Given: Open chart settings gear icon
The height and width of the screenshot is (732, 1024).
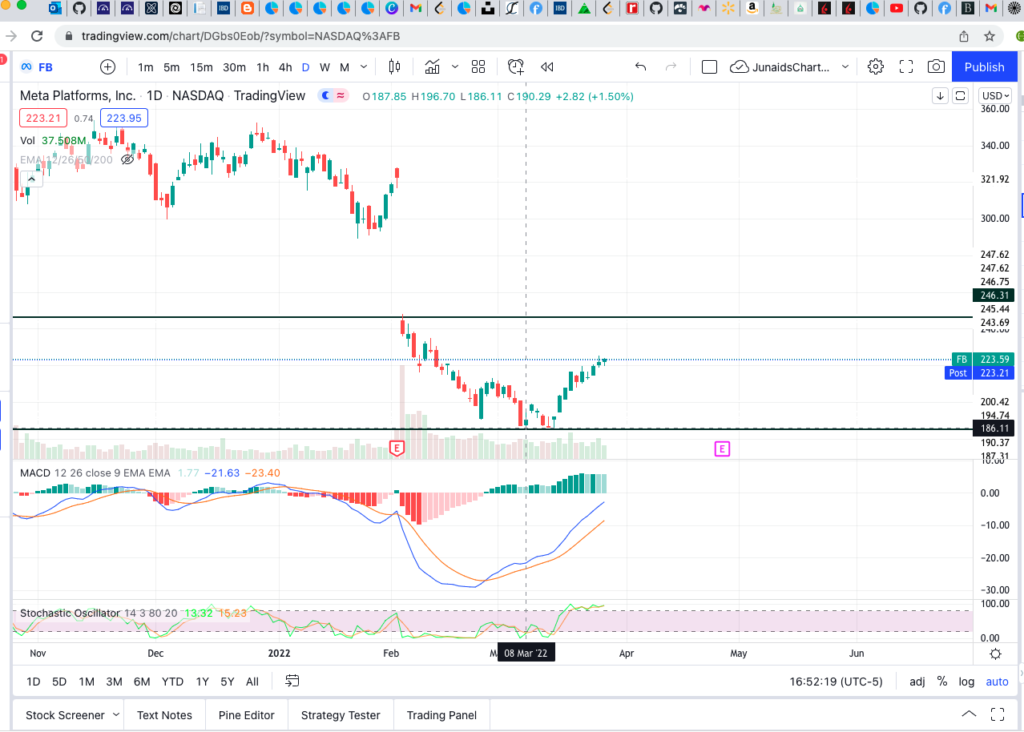Looking at the screenshot, I should tap(875, 67).
